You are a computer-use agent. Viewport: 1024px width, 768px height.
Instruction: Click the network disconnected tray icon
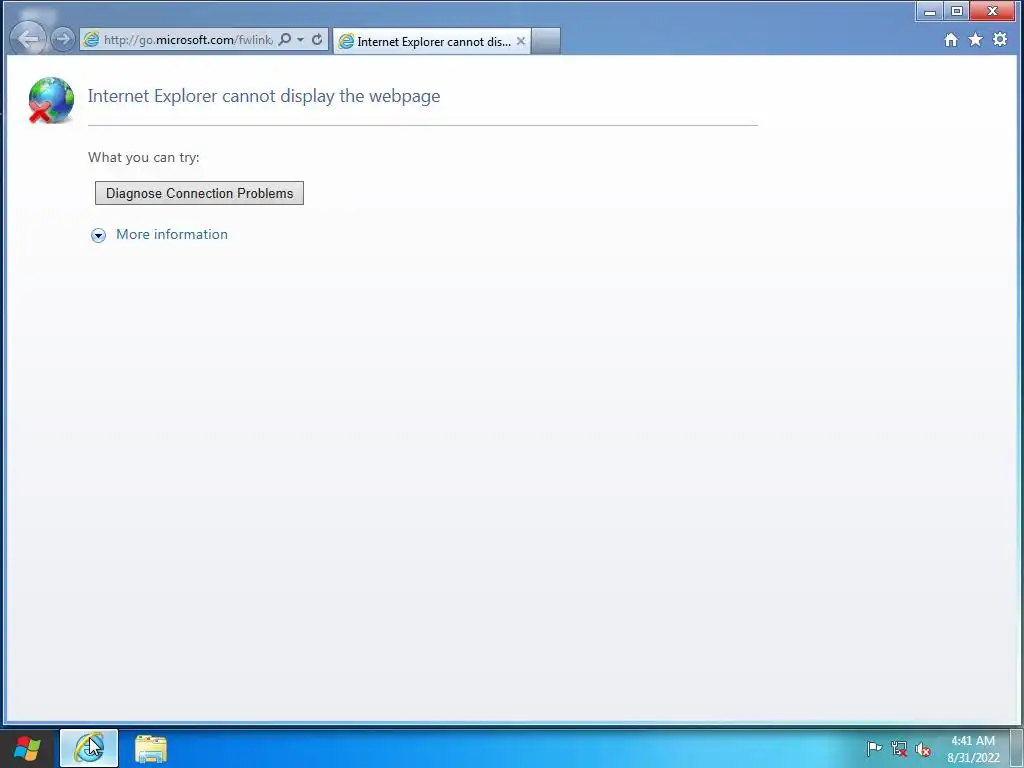(899, 749)
